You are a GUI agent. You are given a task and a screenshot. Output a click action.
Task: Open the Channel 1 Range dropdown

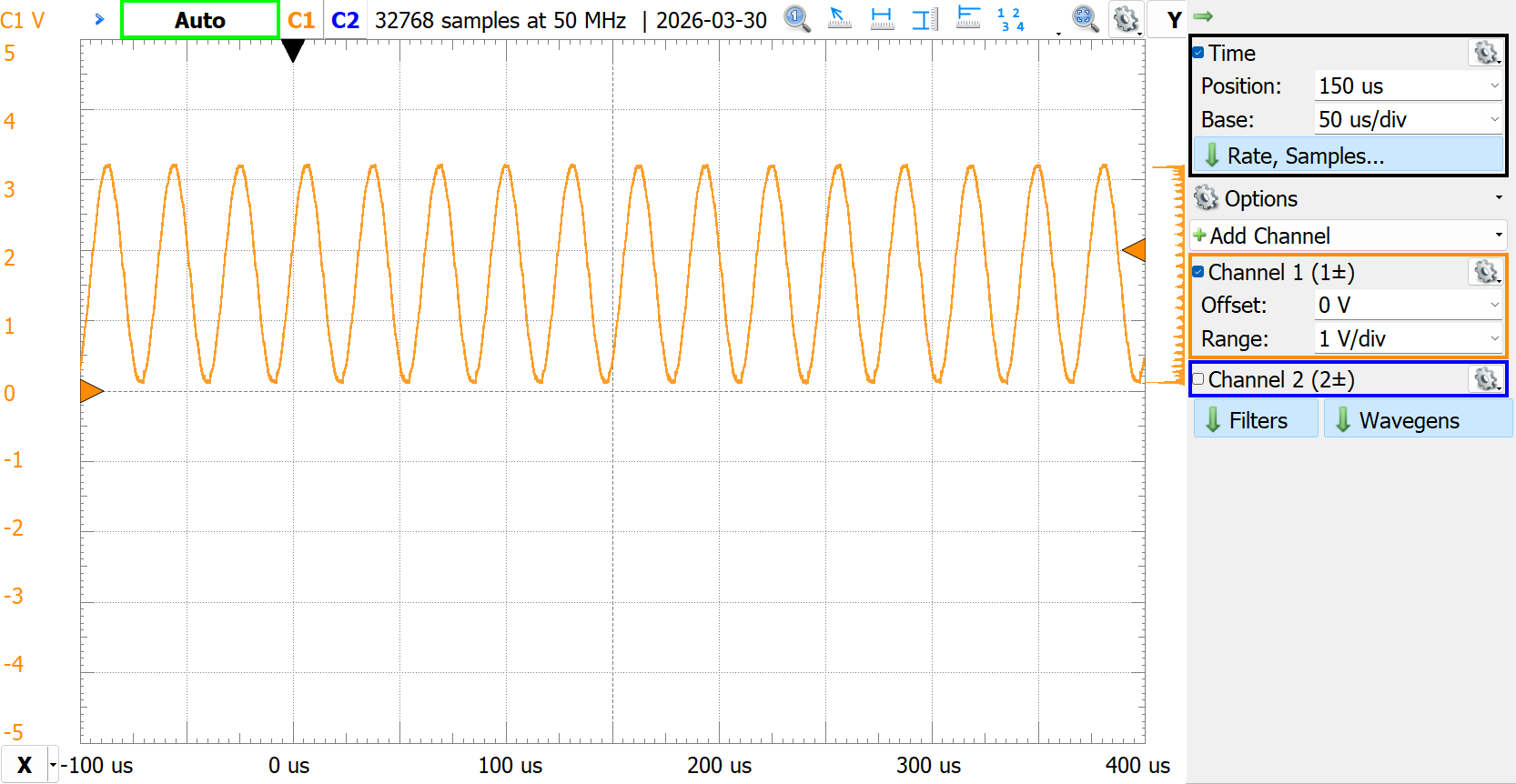tap(1407, 338)
